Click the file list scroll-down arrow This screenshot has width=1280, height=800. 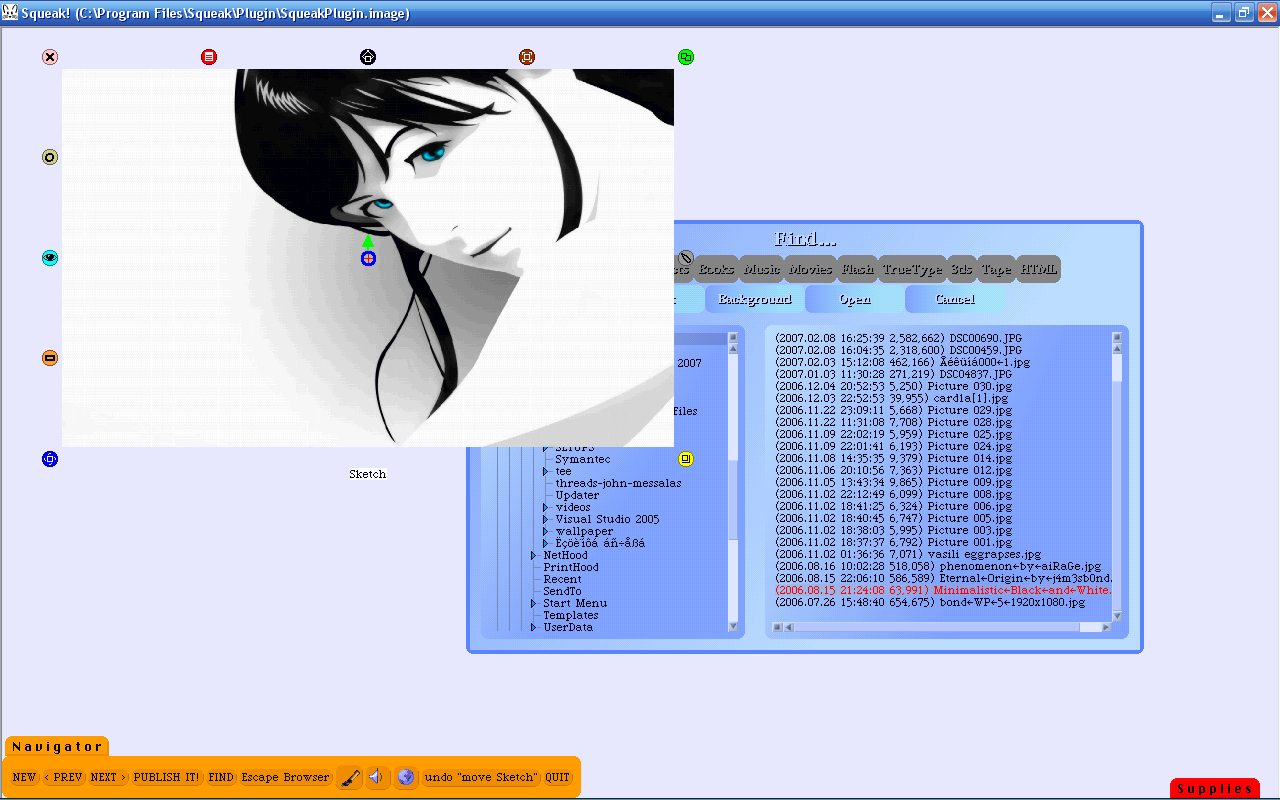[1117, 615]
